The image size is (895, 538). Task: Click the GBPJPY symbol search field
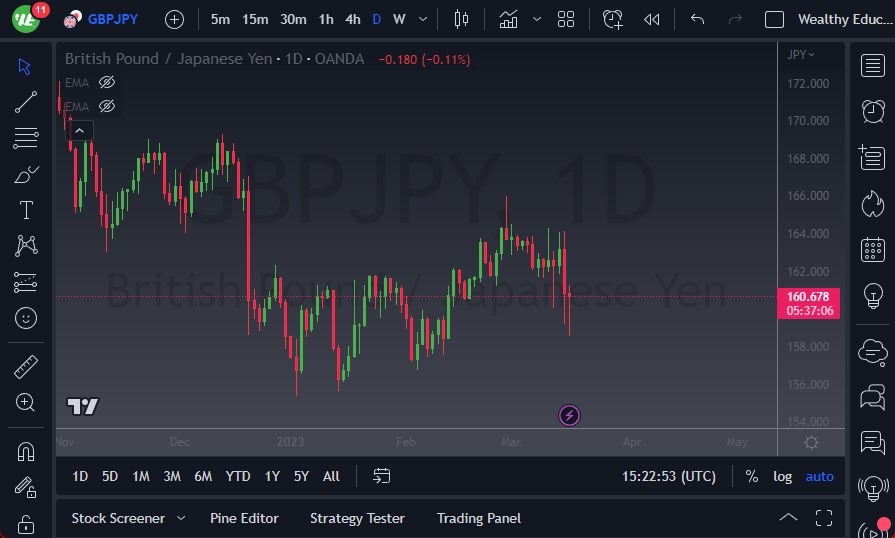(112, 19)
